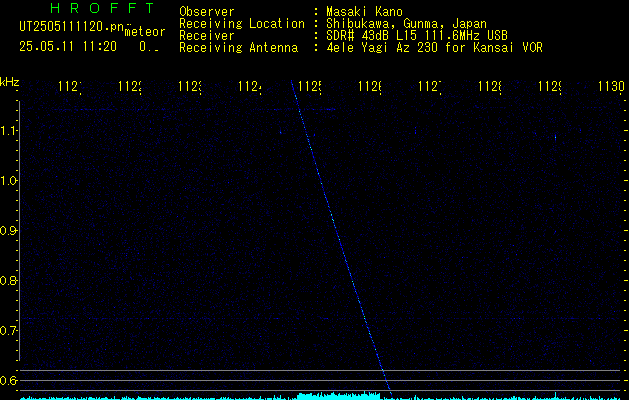Click the date and time 25.05.11 11:20
This screenshot has width=629, height=400.
68,47
